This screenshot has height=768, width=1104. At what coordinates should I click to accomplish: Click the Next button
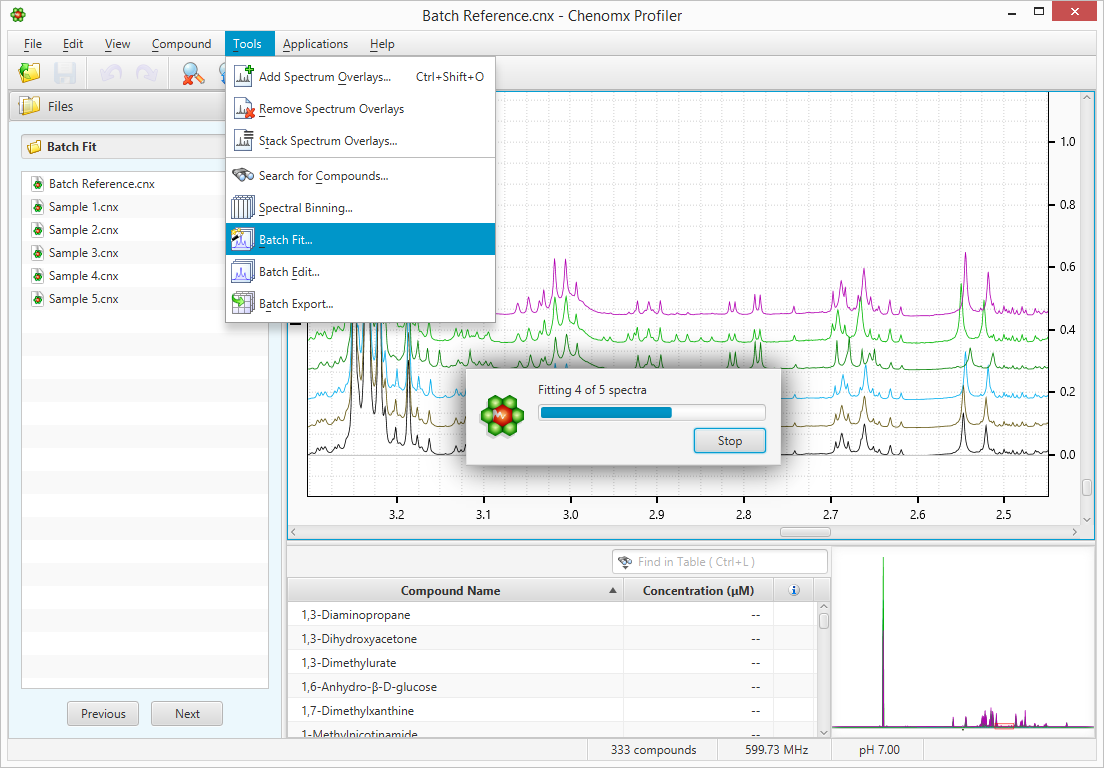point(187,714)
